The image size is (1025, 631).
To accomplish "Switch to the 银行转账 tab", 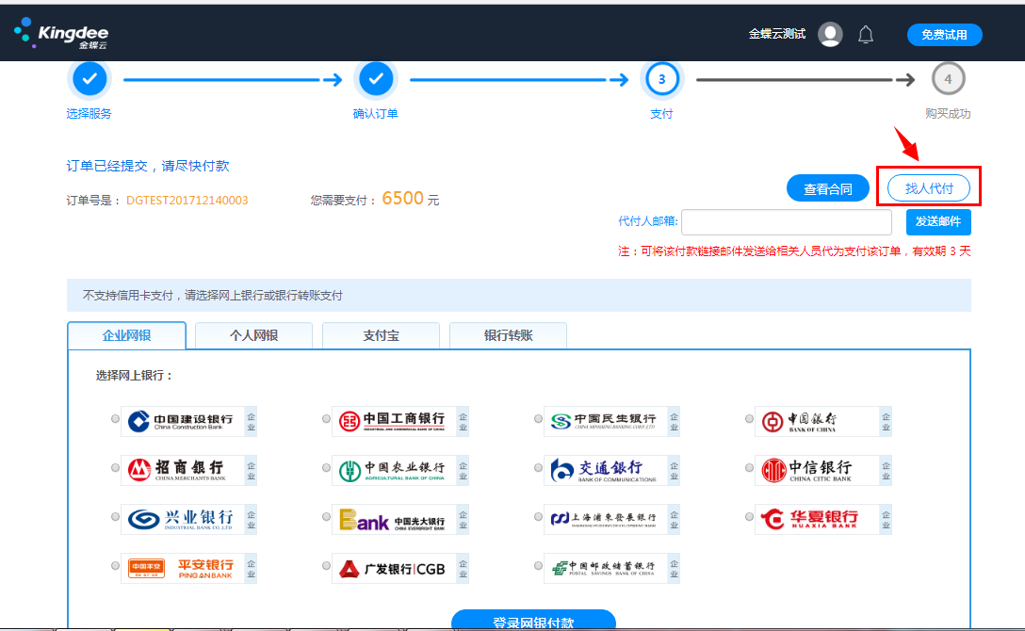I will (x=508, y=335).
